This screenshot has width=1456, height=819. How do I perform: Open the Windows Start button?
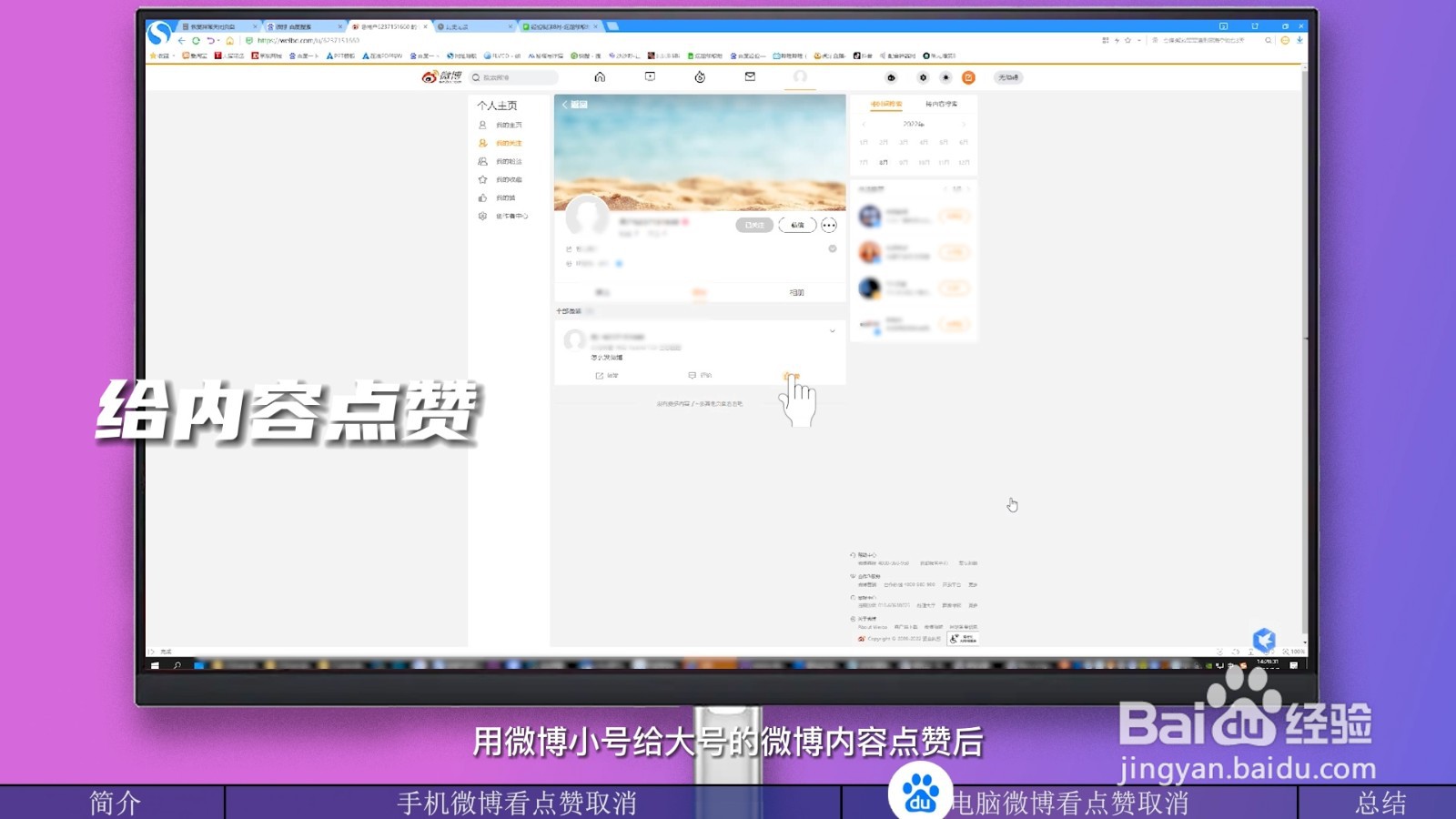tap(155, 665)
